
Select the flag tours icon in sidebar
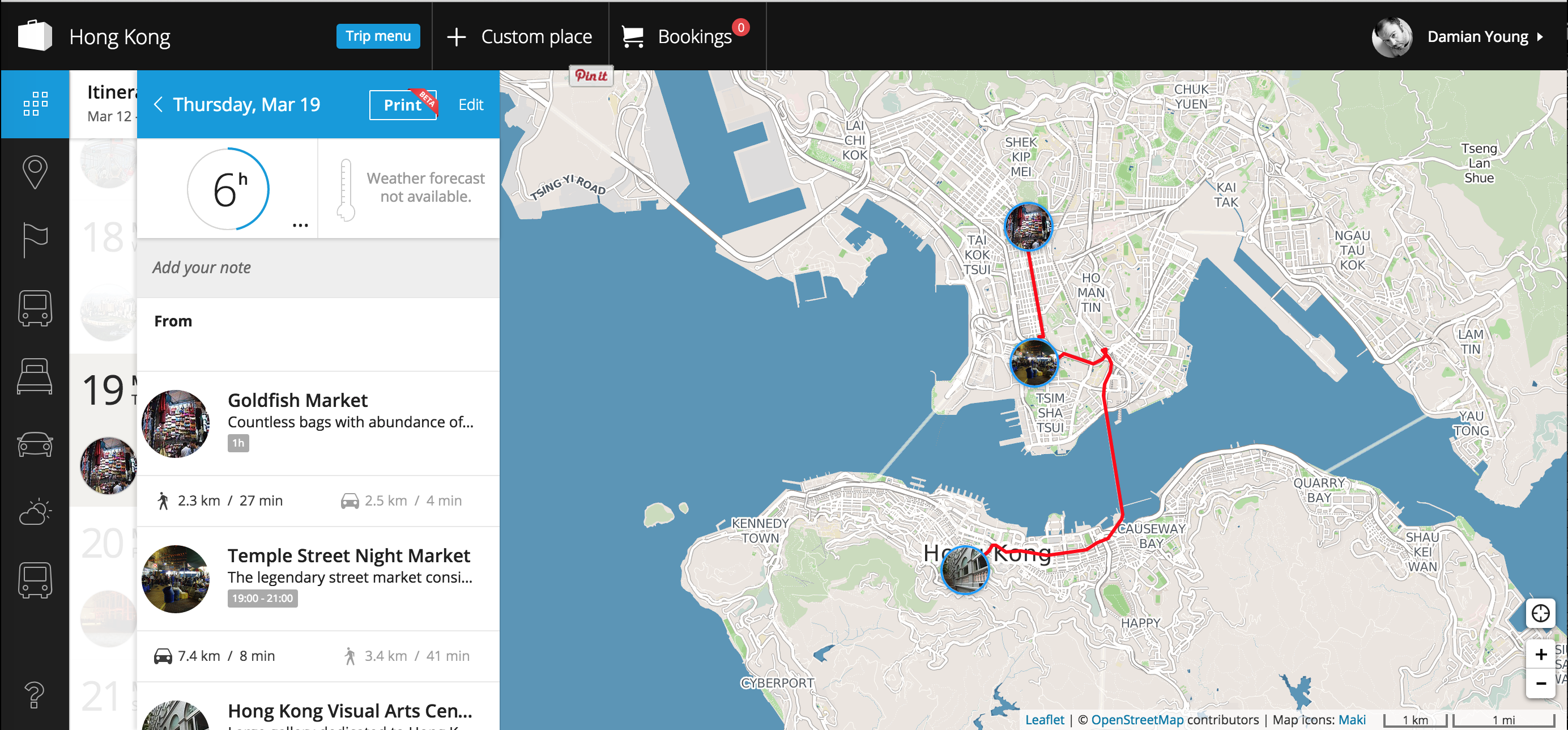[x=35, y=240]
